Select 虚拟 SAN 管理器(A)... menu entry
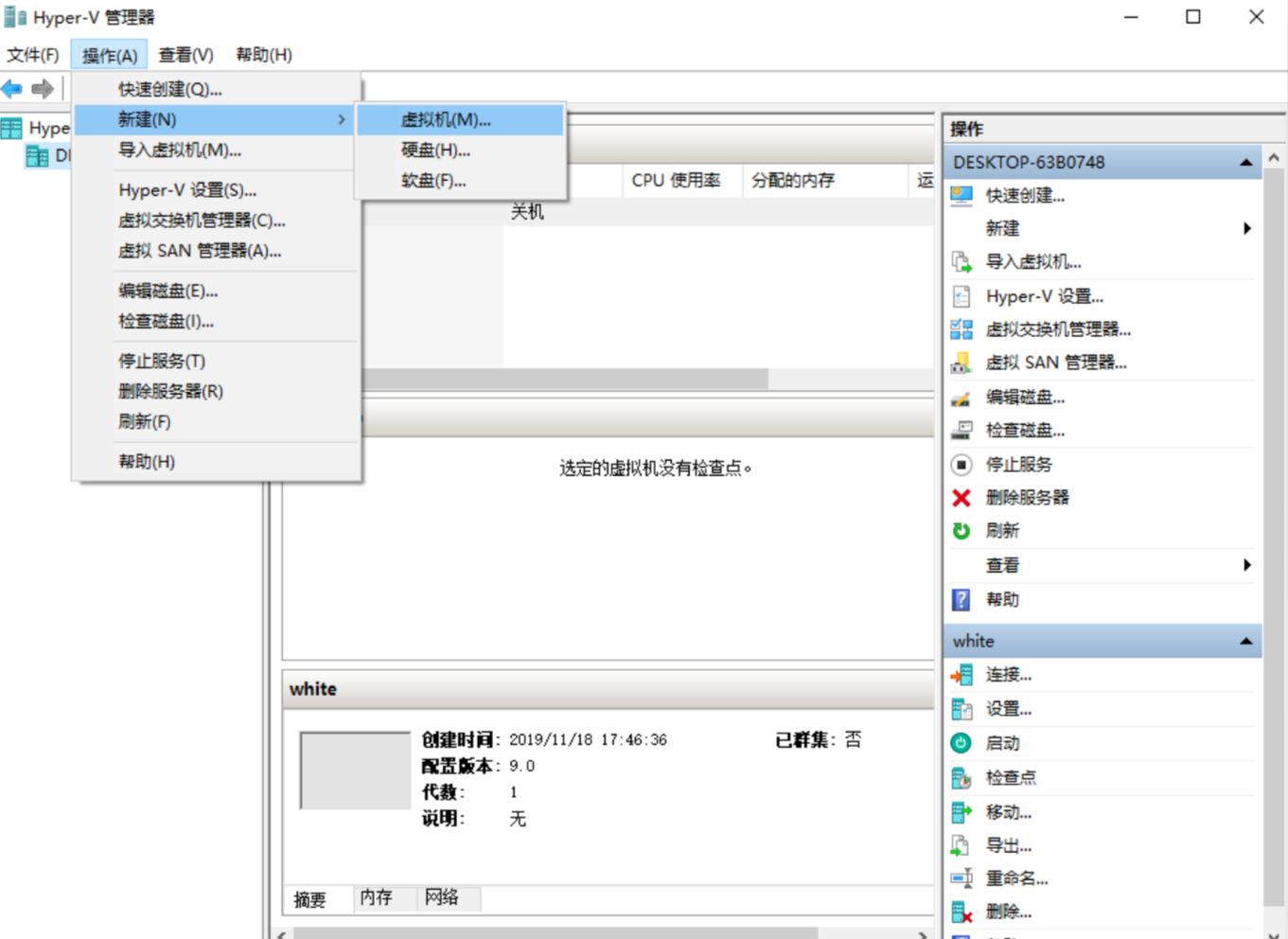This screenshot has height=939, width=1288. 217,250
